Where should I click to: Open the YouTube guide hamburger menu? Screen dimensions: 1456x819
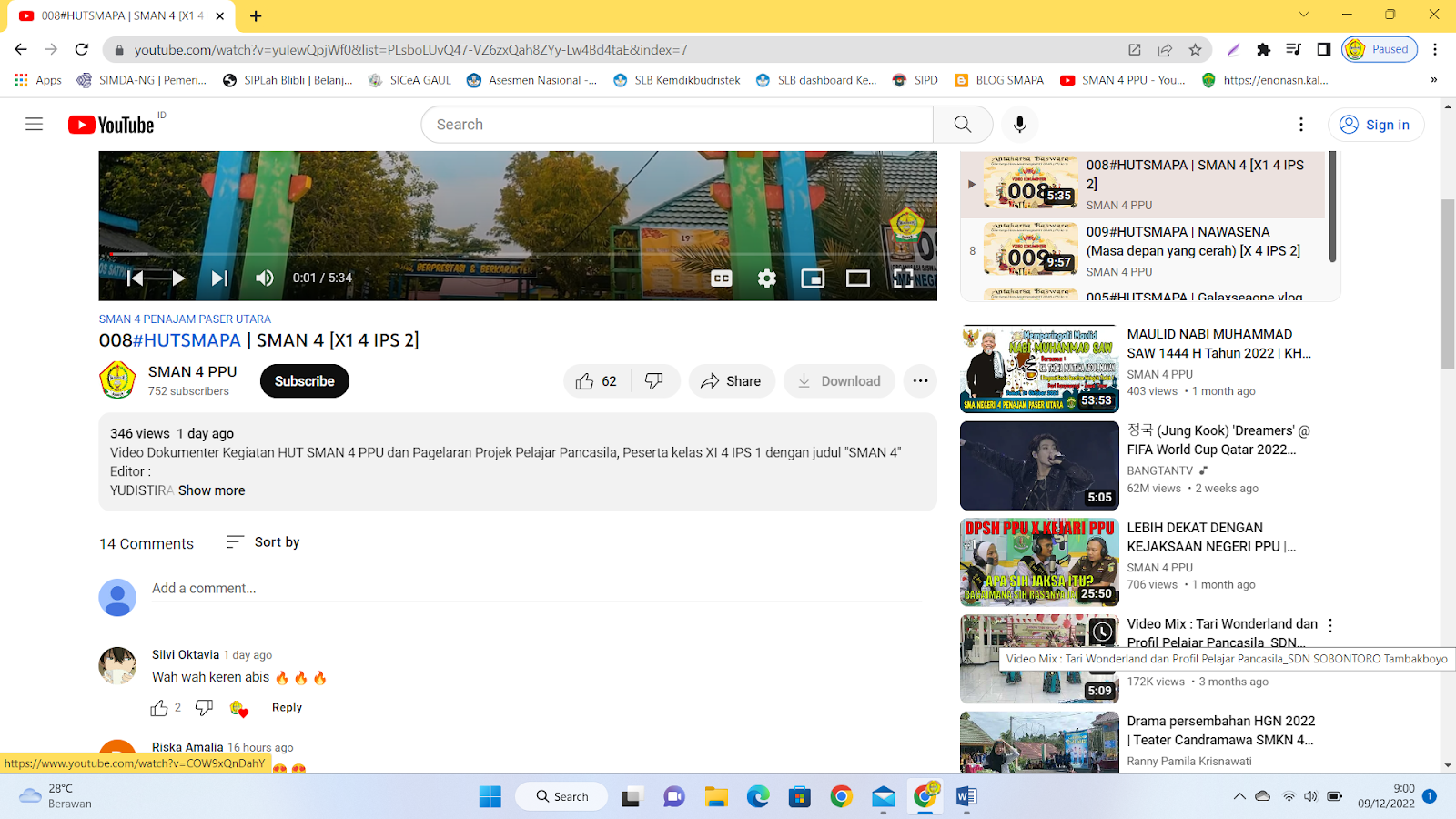tap(34, 125)
